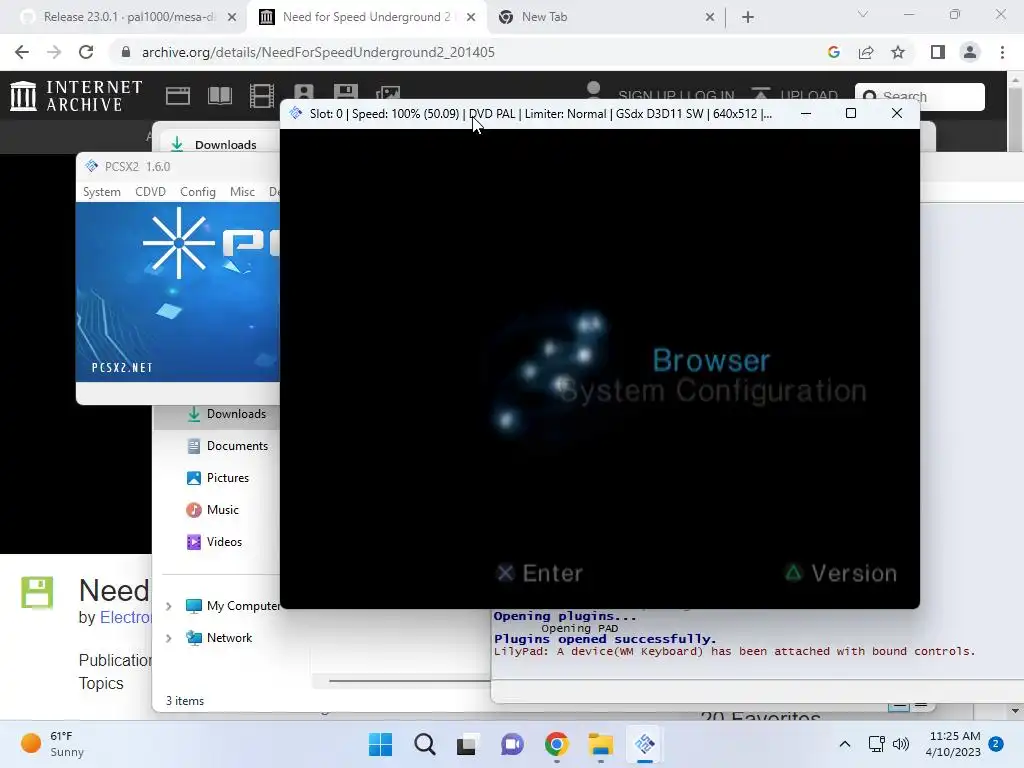Open the Misc menu in PCSX2
Viewport: 1024px width, 768px height.
pyautogui.click(x=242, y=192)
